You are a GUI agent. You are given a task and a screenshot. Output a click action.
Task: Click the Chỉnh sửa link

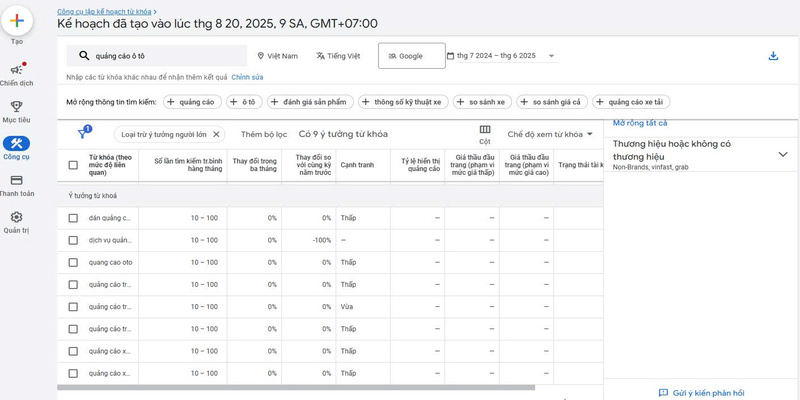[247, 76]
